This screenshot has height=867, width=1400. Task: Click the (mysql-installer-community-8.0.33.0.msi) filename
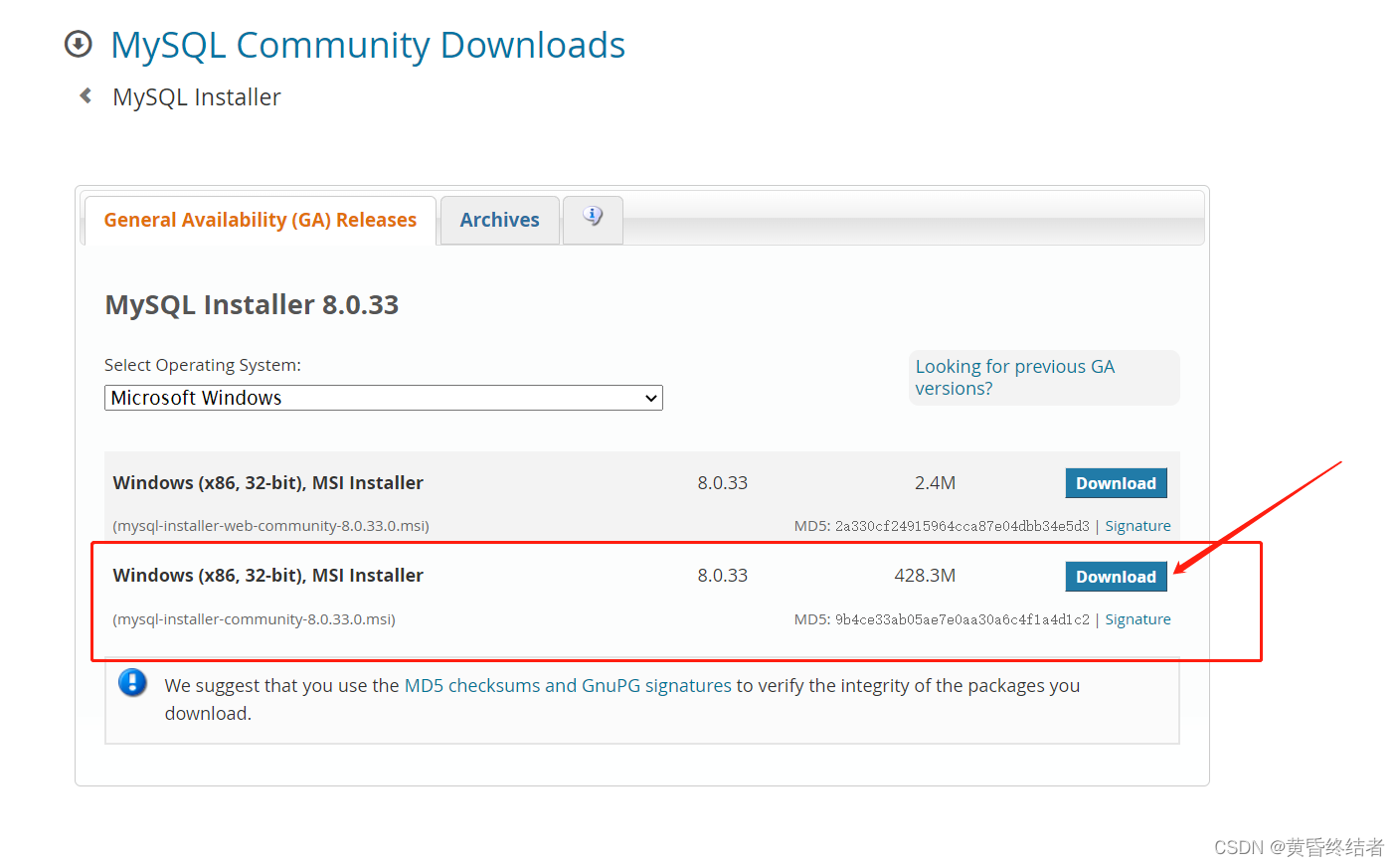(x=255, y=619)
